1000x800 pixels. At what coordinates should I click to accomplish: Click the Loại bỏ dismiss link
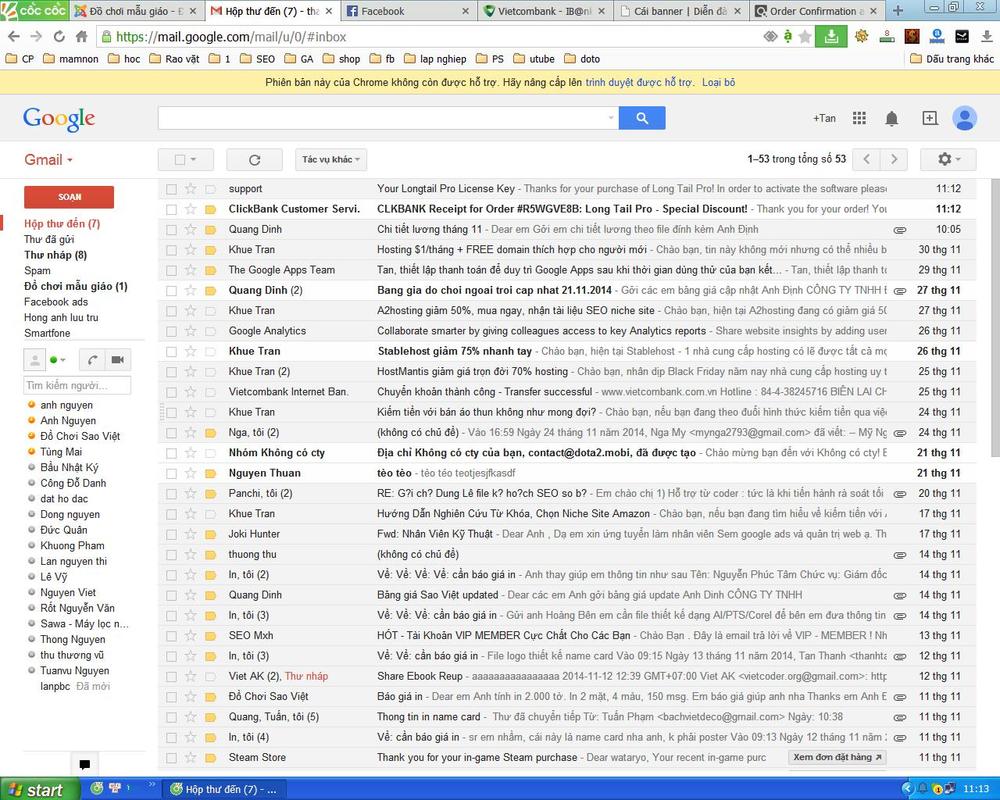(719, 82)
